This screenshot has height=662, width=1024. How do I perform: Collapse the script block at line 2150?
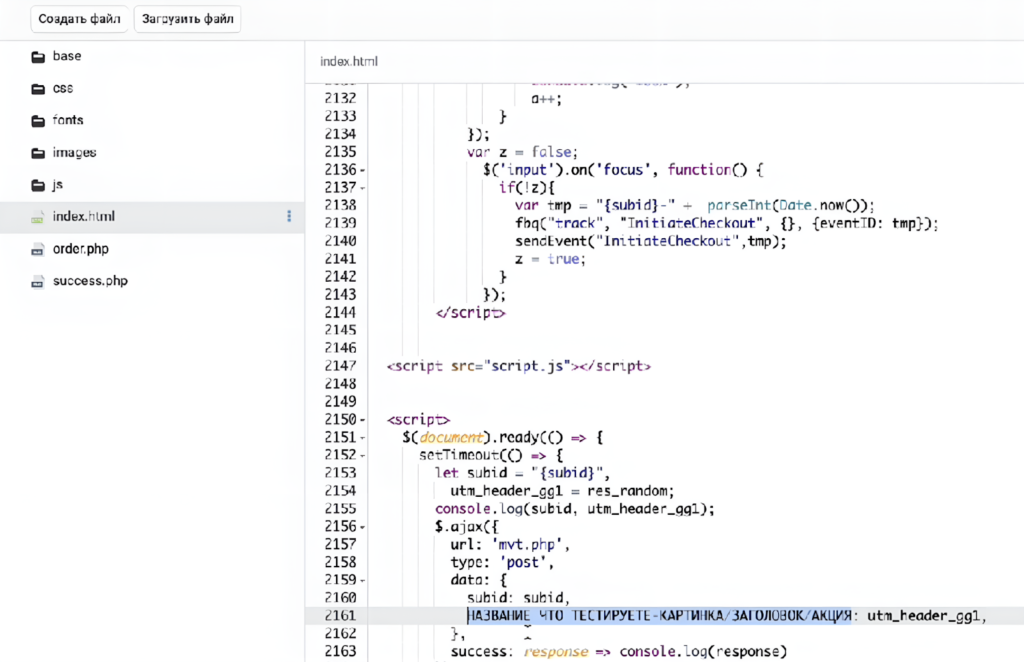pos(362,420)
